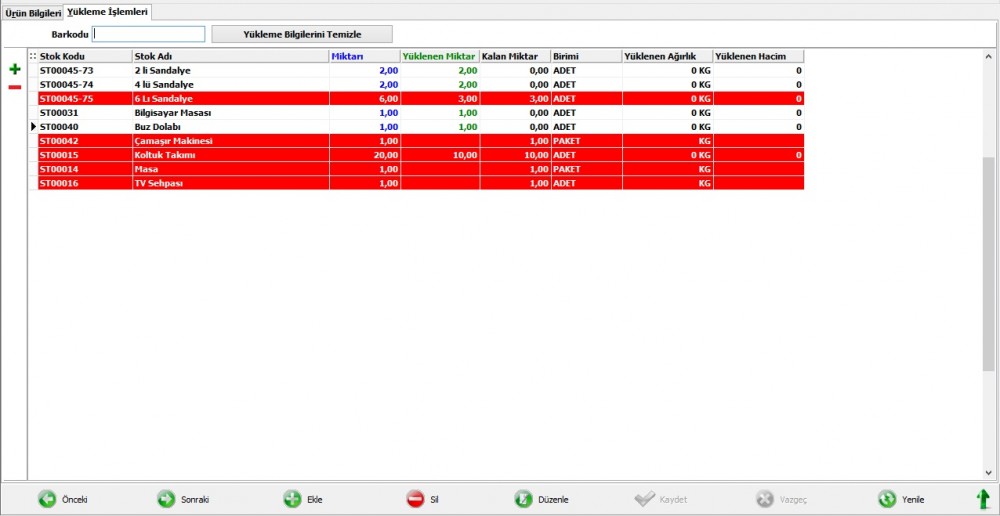Click the Düzenle edit button
Image resolution: width=1000 pixels, height=516 pixels.
[523, 499]
